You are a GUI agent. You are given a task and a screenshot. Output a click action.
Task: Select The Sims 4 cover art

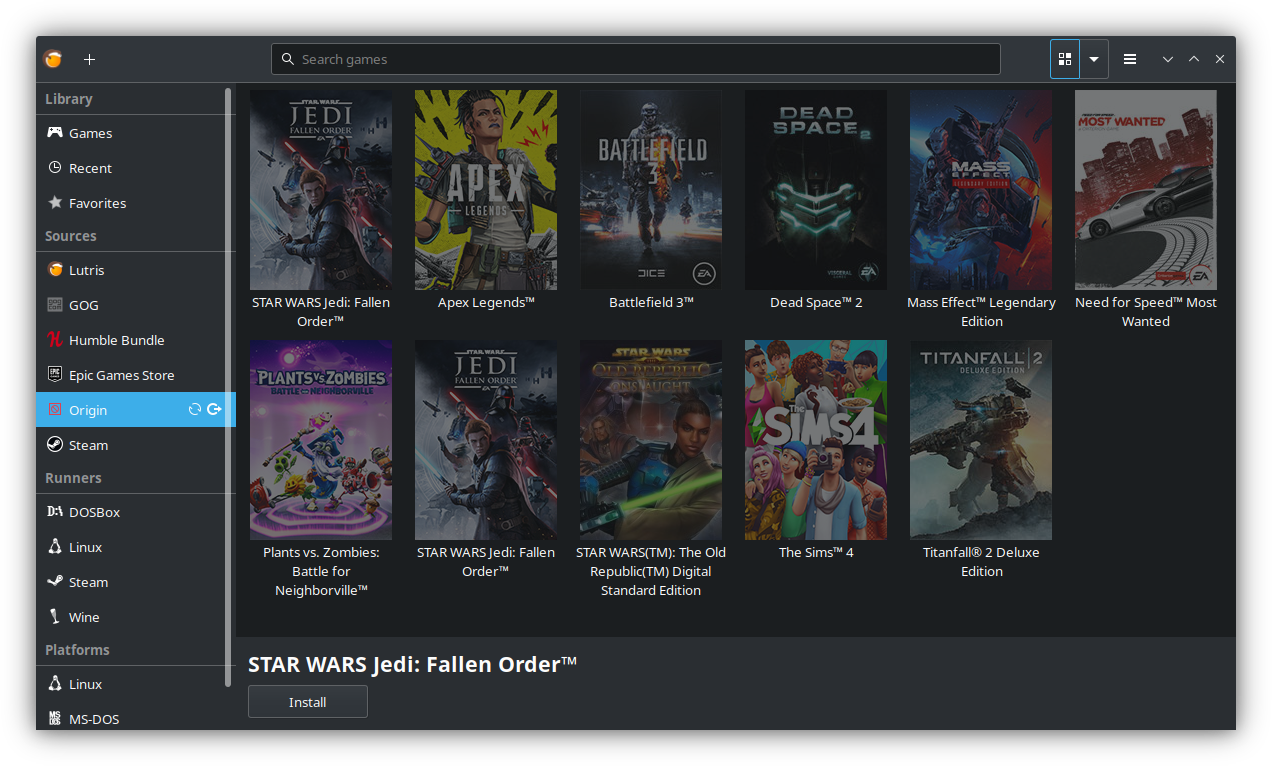(816, 440)
